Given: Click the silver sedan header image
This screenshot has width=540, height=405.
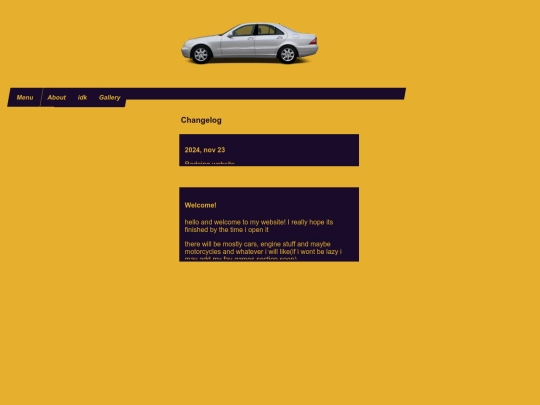Looking at the screenshot, I should click(250, 43).
